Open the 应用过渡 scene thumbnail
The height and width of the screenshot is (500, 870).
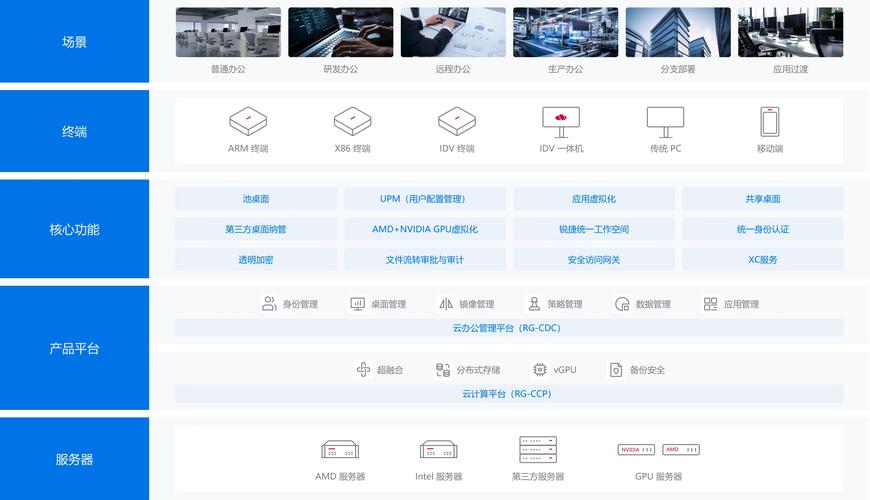coord(791,32)
